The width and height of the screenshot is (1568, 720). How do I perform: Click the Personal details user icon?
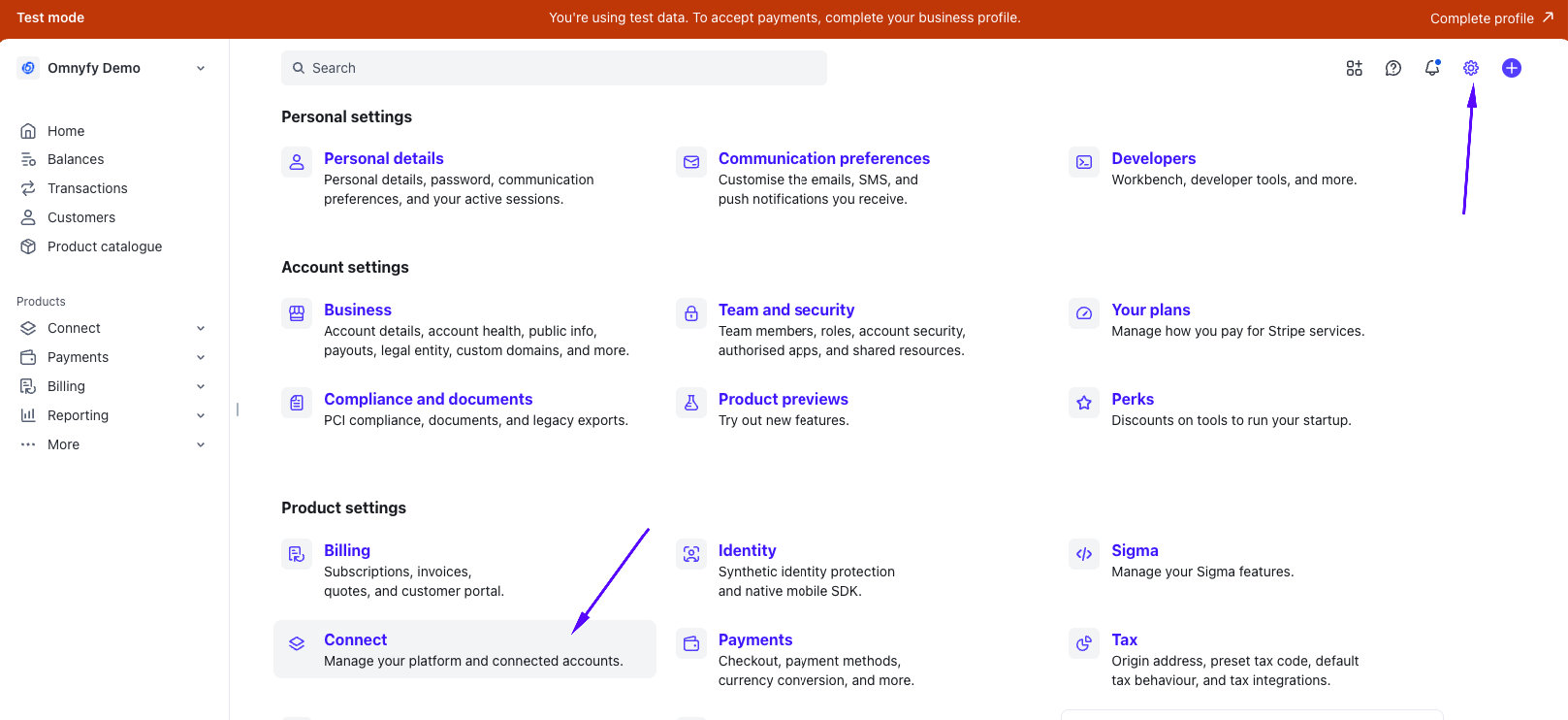point(297,162)
